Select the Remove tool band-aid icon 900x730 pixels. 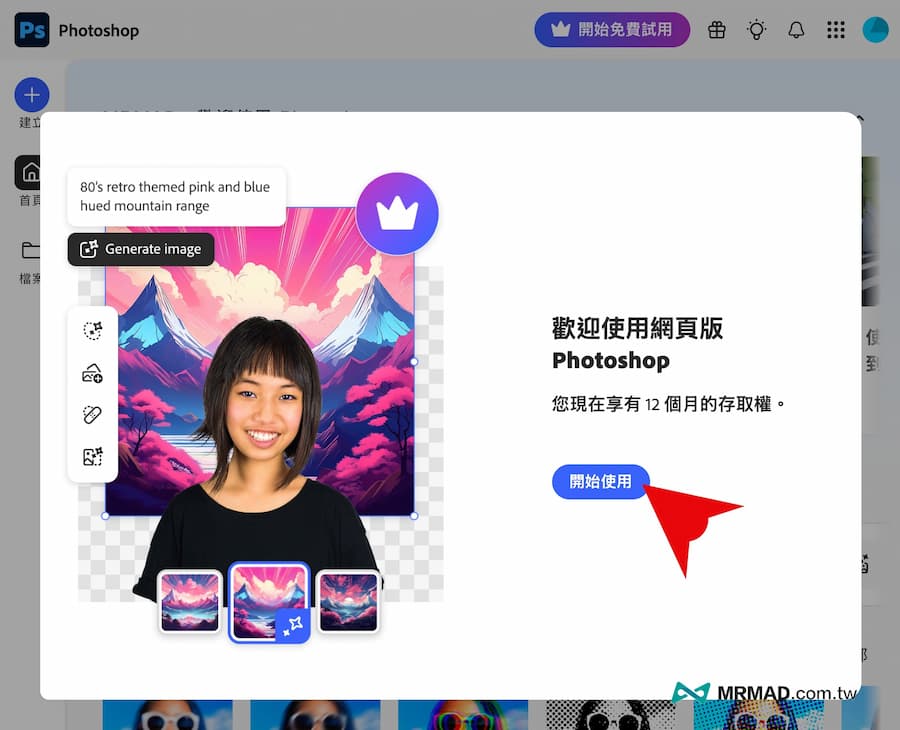coord(93,414)
